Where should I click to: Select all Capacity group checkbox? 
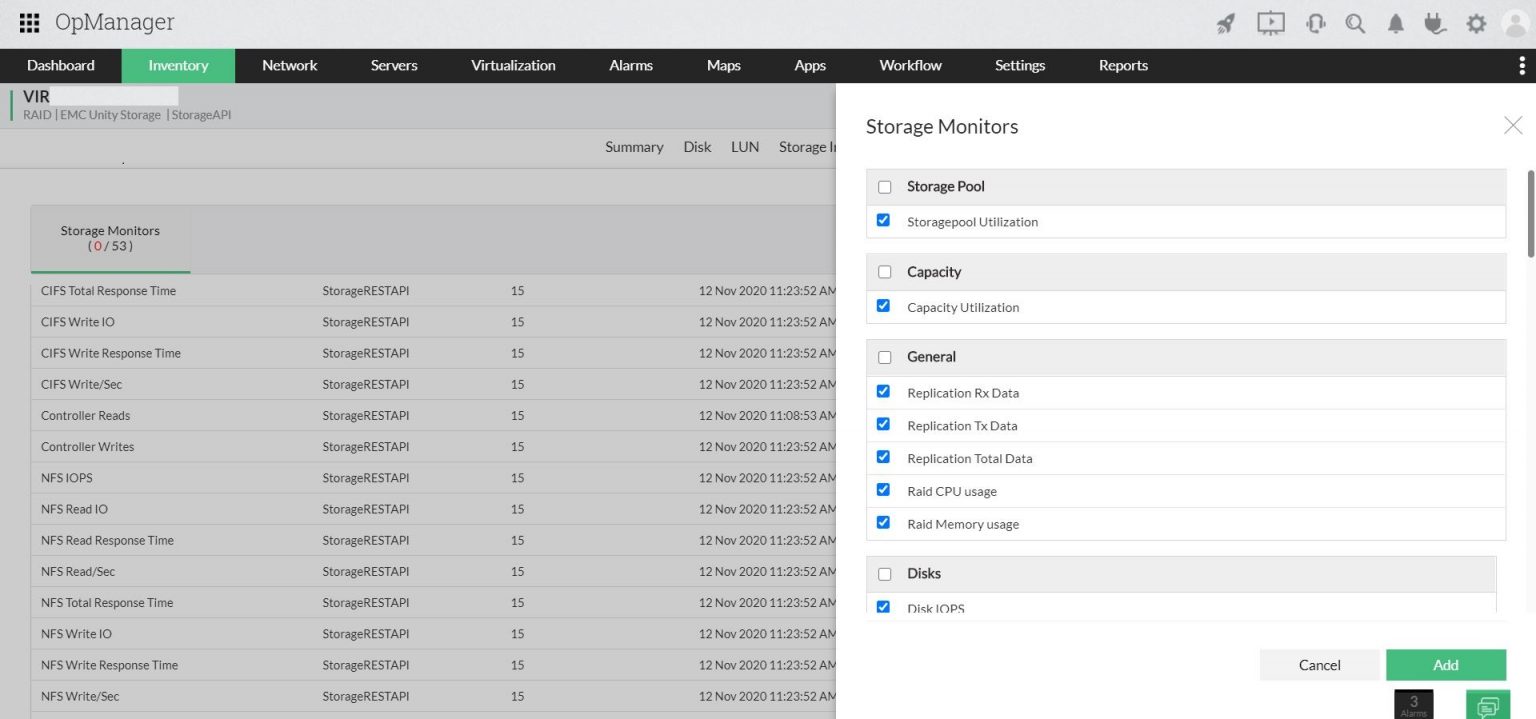tap(884, 272)
